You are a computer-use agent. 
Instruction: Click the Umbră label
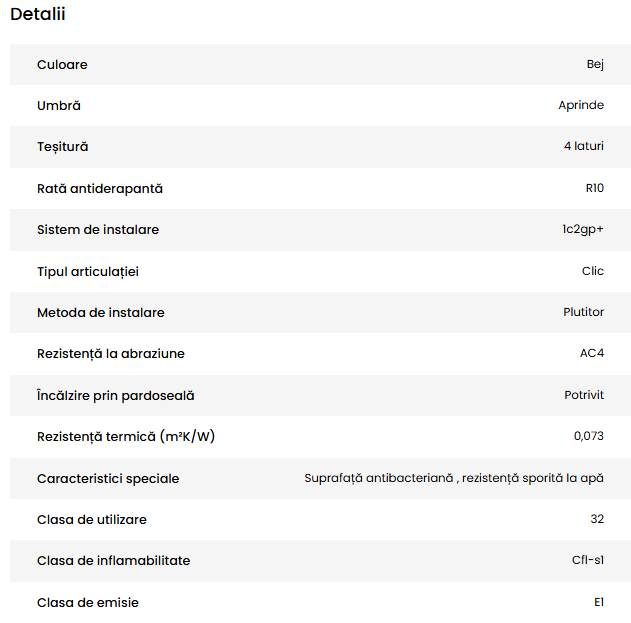[x=59, y=106]
